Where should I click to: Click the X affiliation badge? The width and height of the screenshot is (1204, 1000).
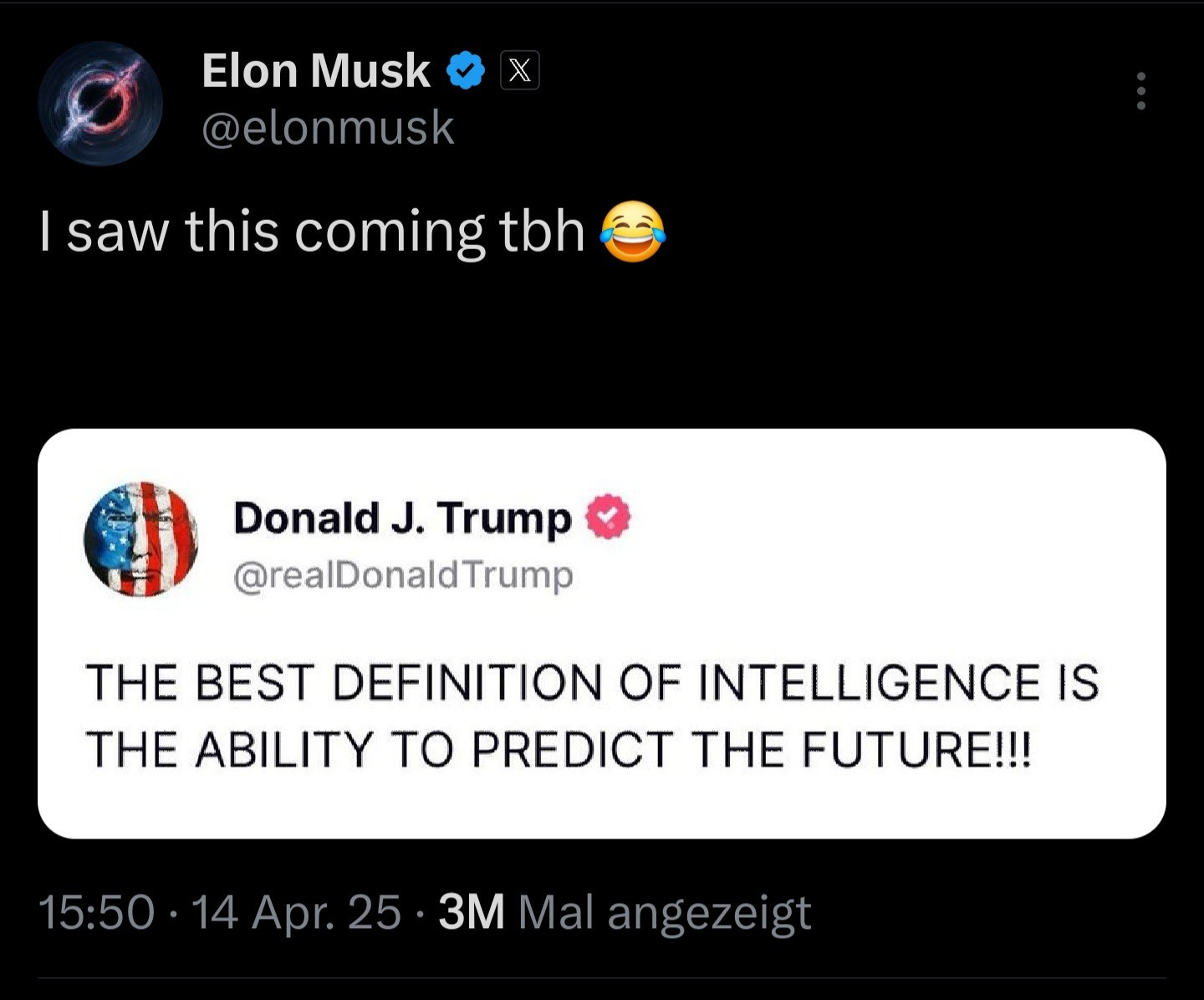[x=519, y=70]
